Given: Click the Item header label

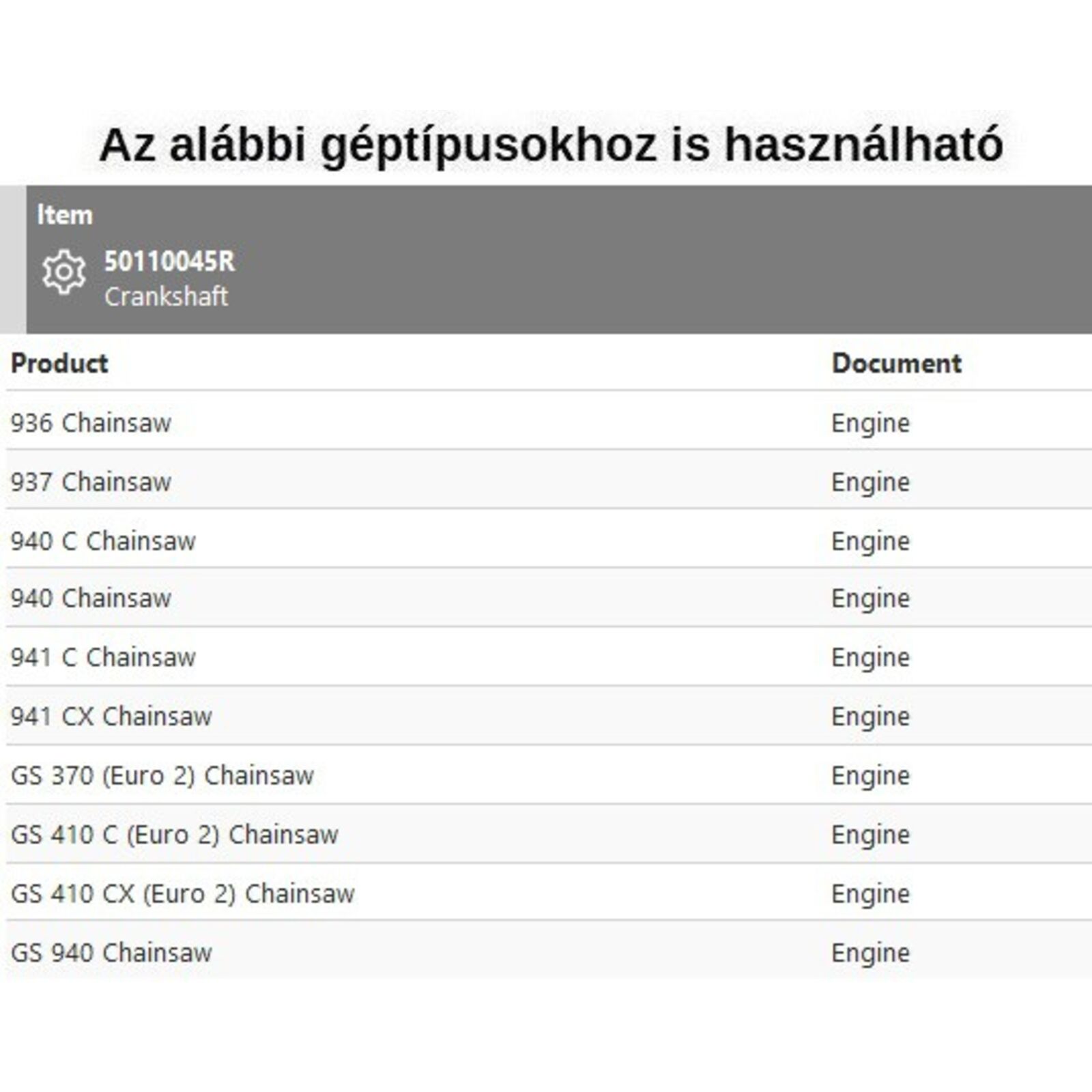Looking at the screenshot, I should (x=65, y=215).
